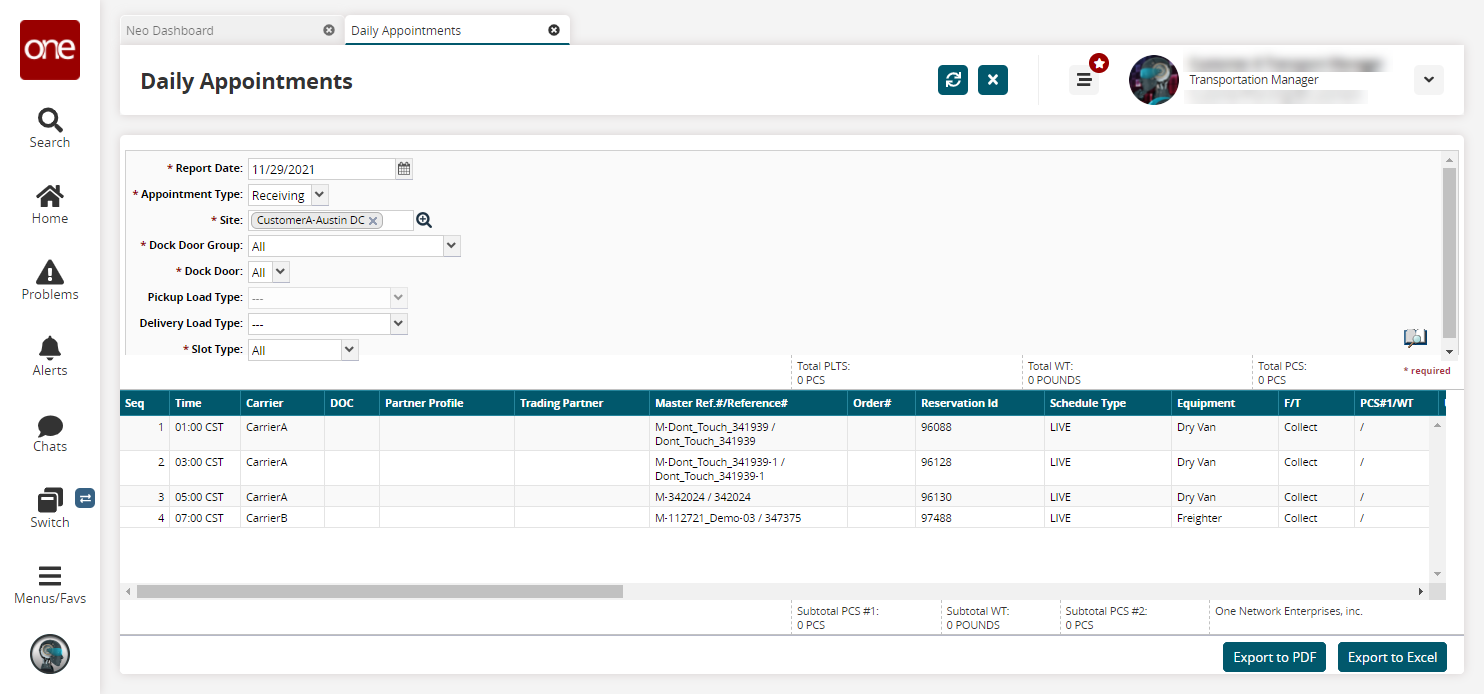Image resolution: width=1484 pixels, height=694 pixels.
Task: Open the Report Date calendar picker
Action: click(404, 169)
